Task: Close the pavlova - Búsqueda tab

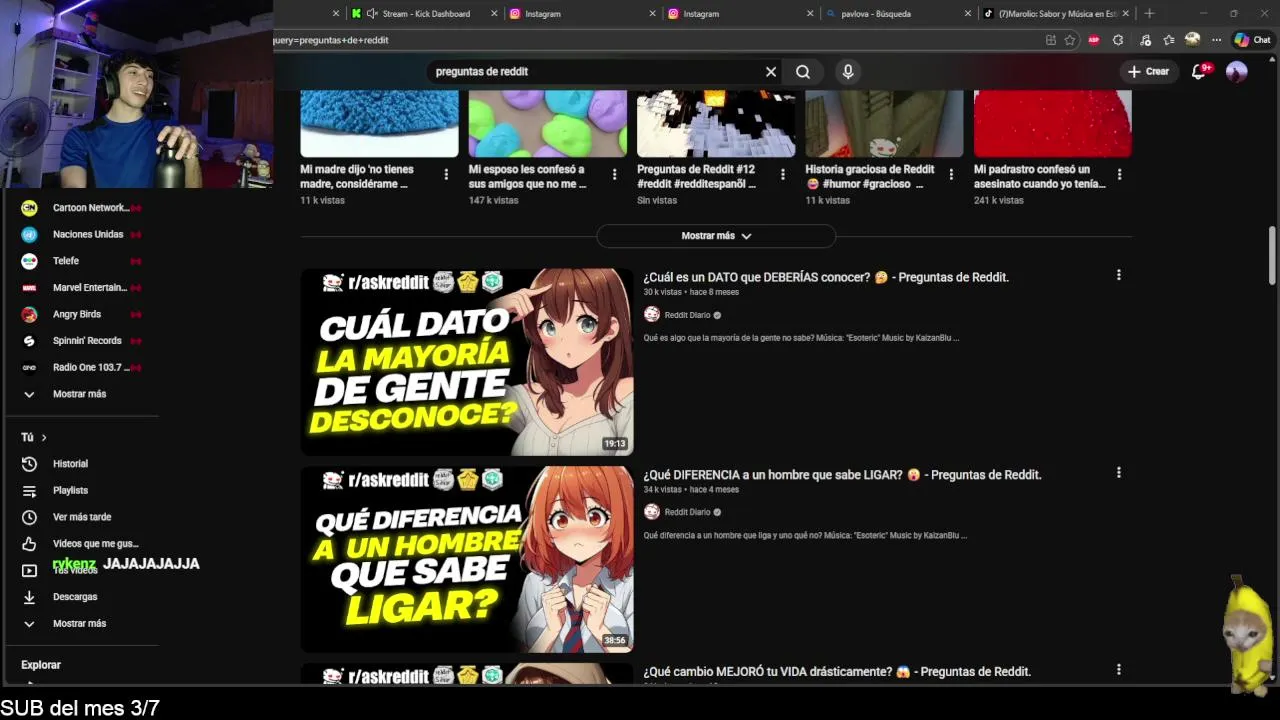Action: [968, 14]
